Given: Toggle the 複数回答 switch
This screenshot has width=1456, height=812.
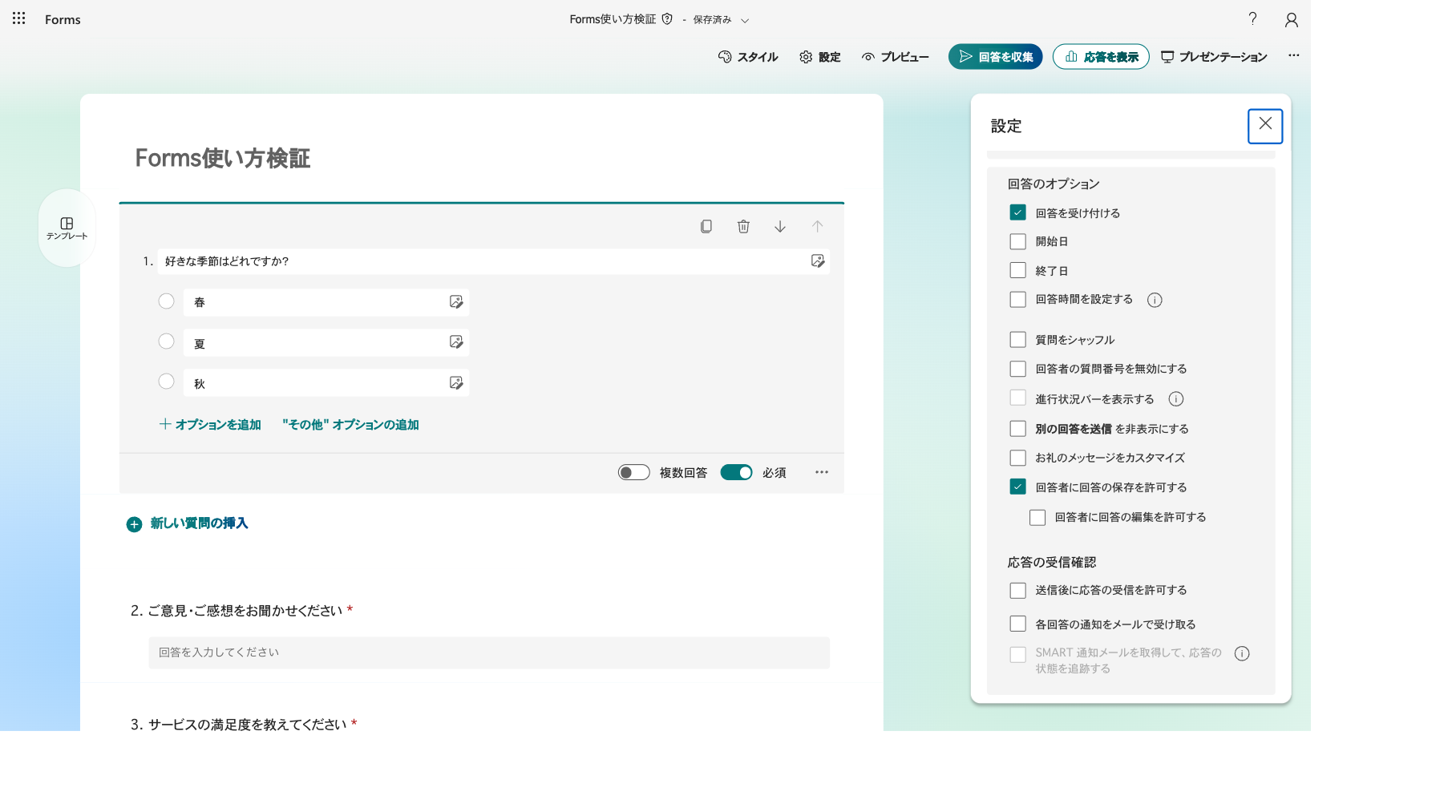Looking at the screenshot, I should click(x=633, y=472).
